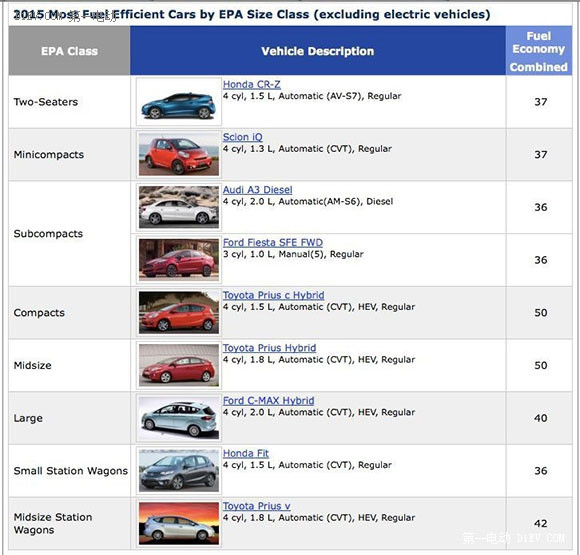Select the Minicompacts class cell

(69, 154)
